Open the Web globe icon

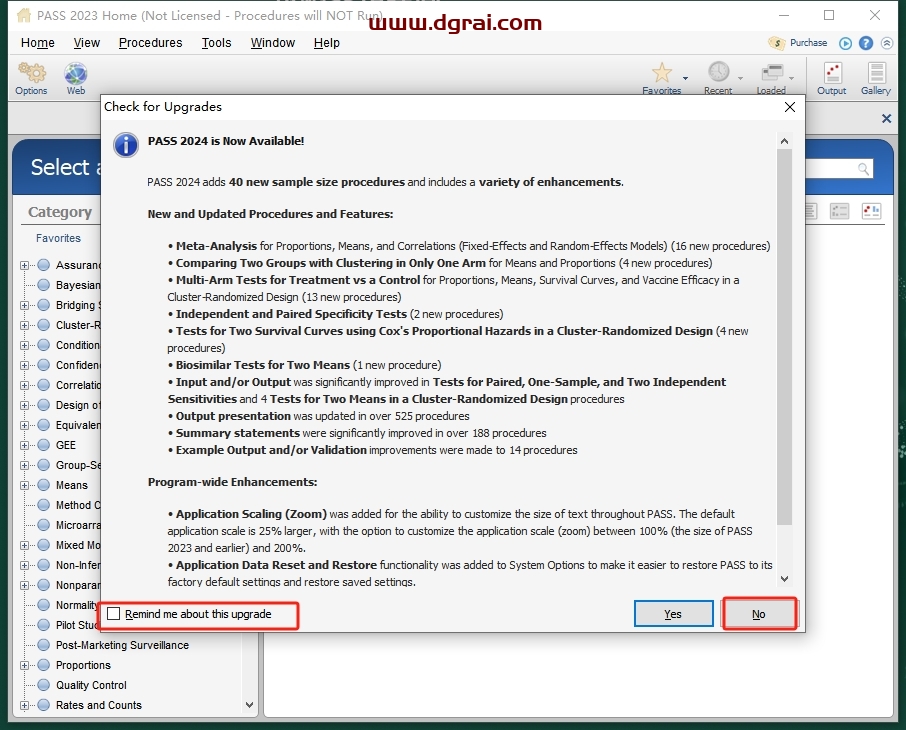pyautogui.click(x=76, y=73)
